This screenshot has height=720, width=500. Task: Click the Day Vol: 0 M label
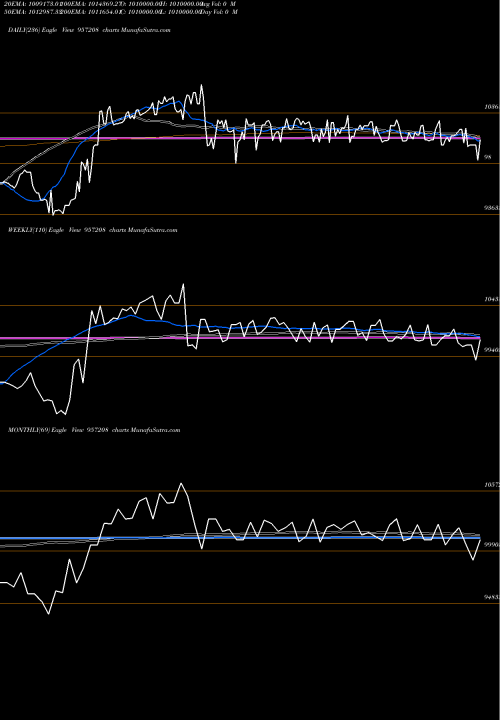pos(219,11)
